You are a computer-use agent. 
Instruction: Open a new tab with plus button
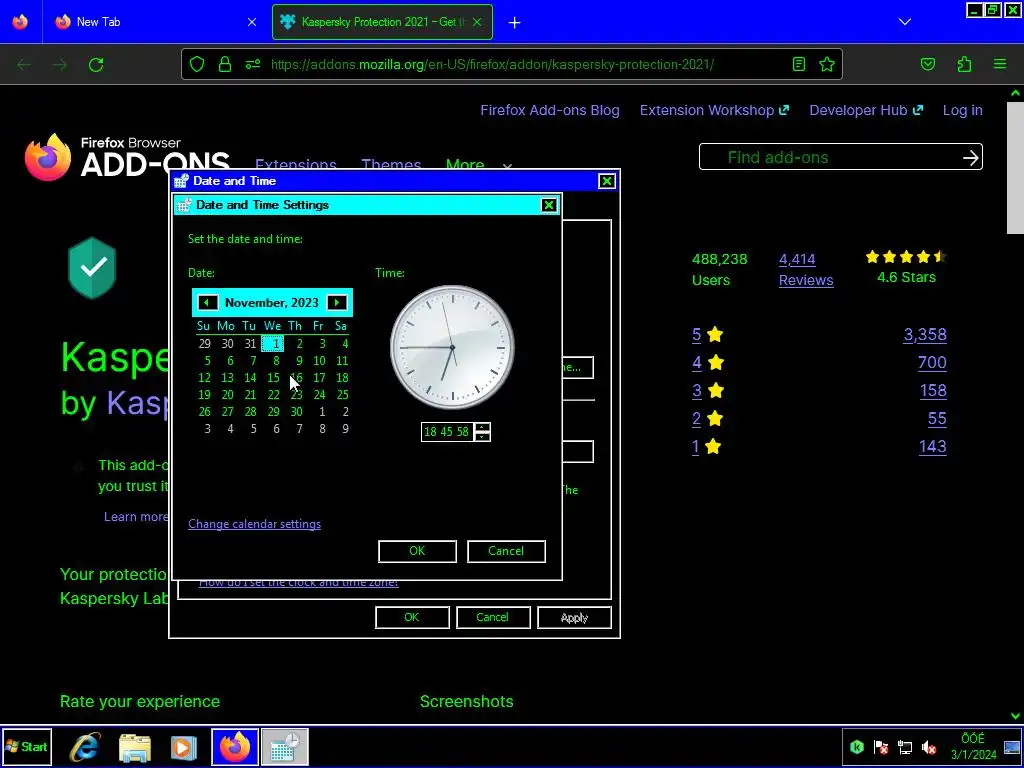point(515,23)
